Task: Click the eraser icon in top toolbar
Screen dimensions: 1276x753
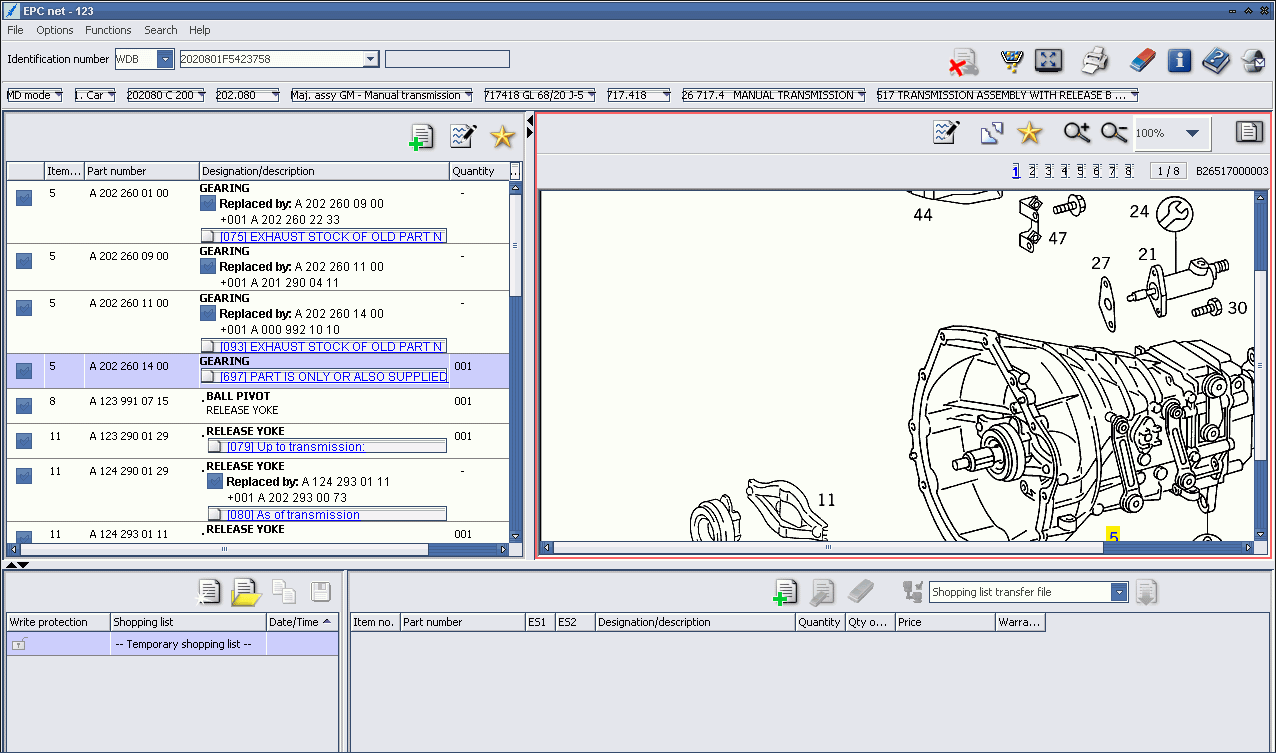Action: click(x=1142, y=60)
